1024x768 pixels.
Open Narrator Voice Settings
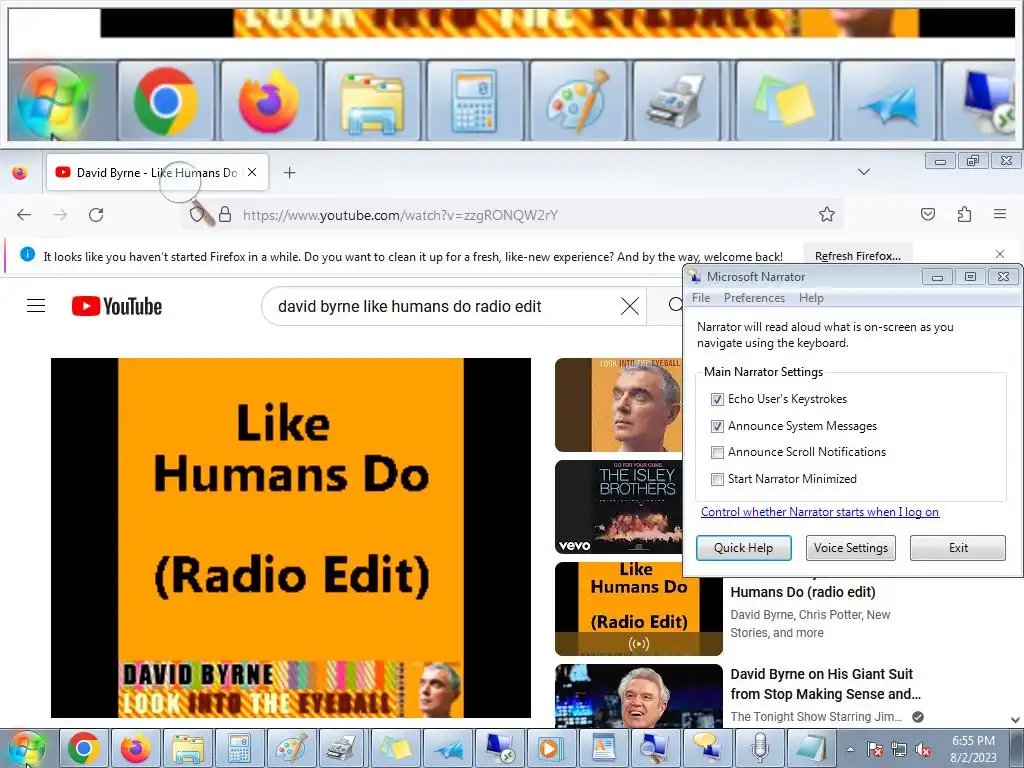point(850,548)
